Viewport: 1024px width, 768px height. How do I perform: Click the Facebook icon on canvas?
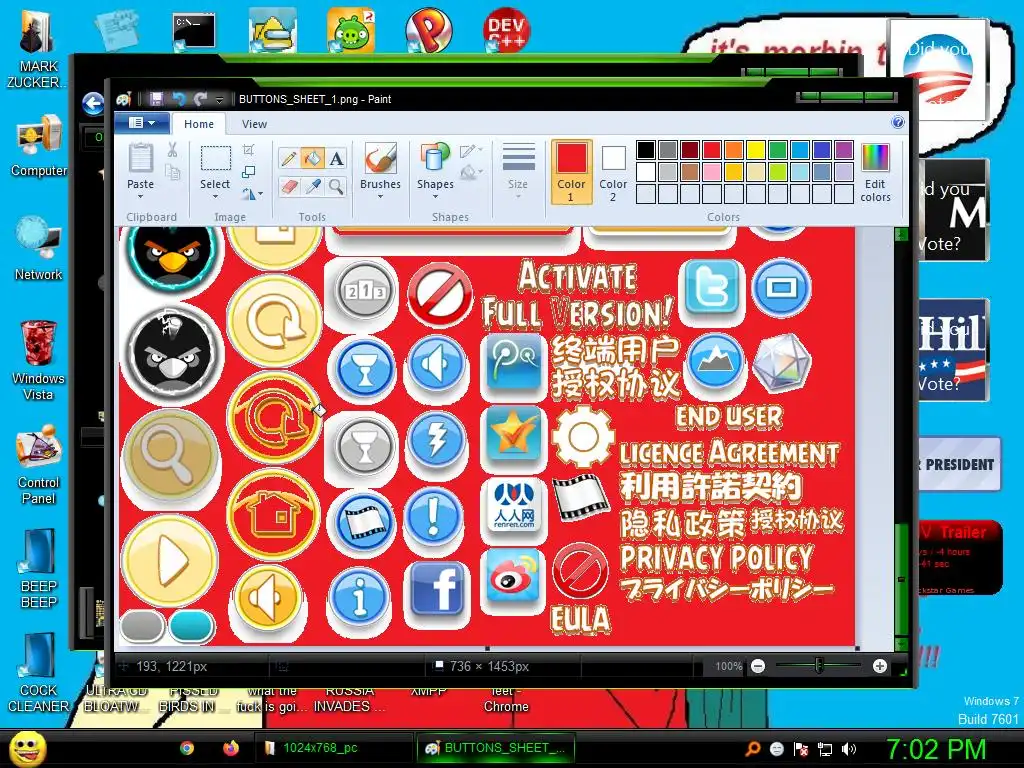coord(437,590)
